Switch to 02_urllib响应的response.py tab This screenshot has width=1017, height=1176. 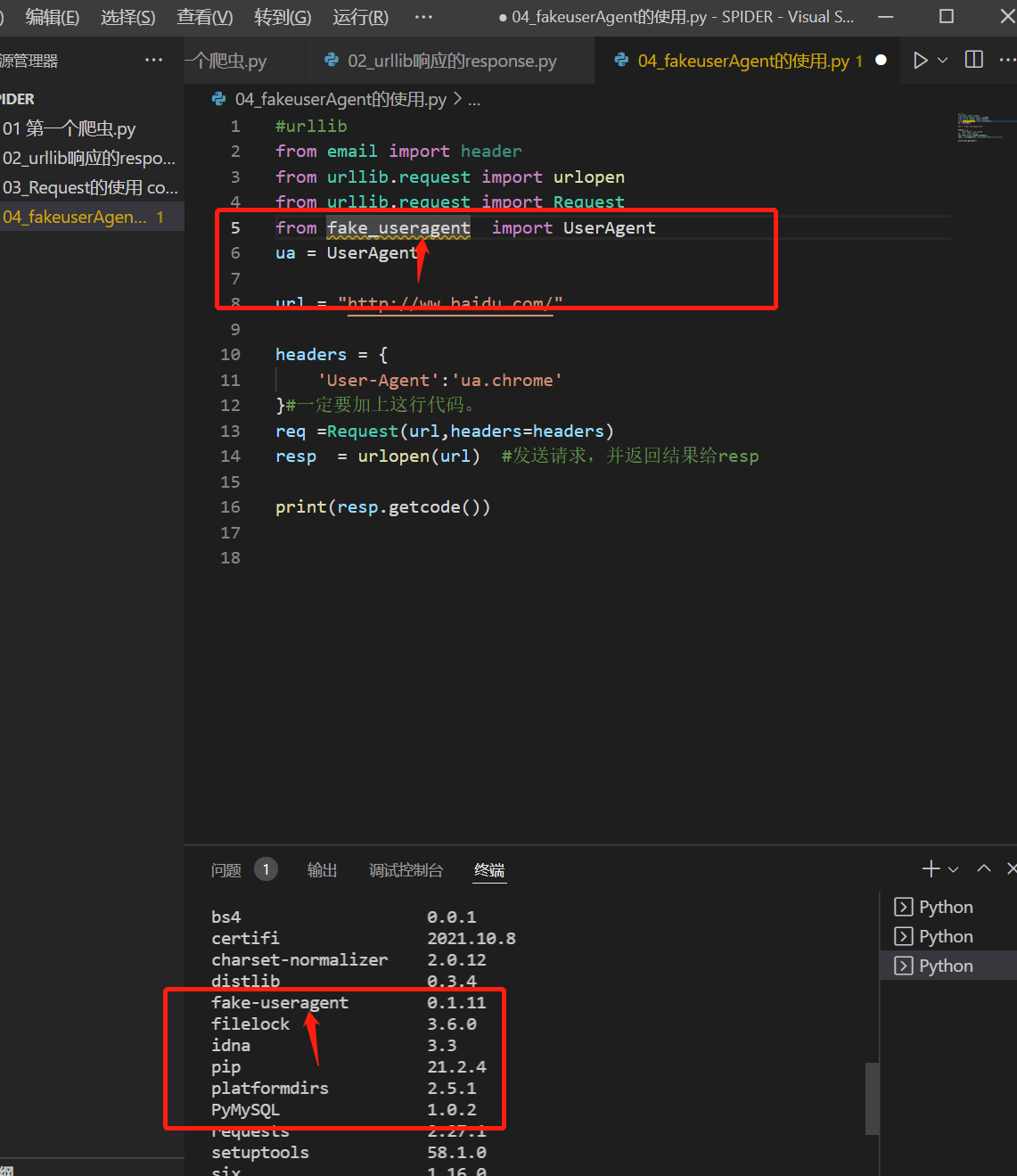[x=450, y=61]
